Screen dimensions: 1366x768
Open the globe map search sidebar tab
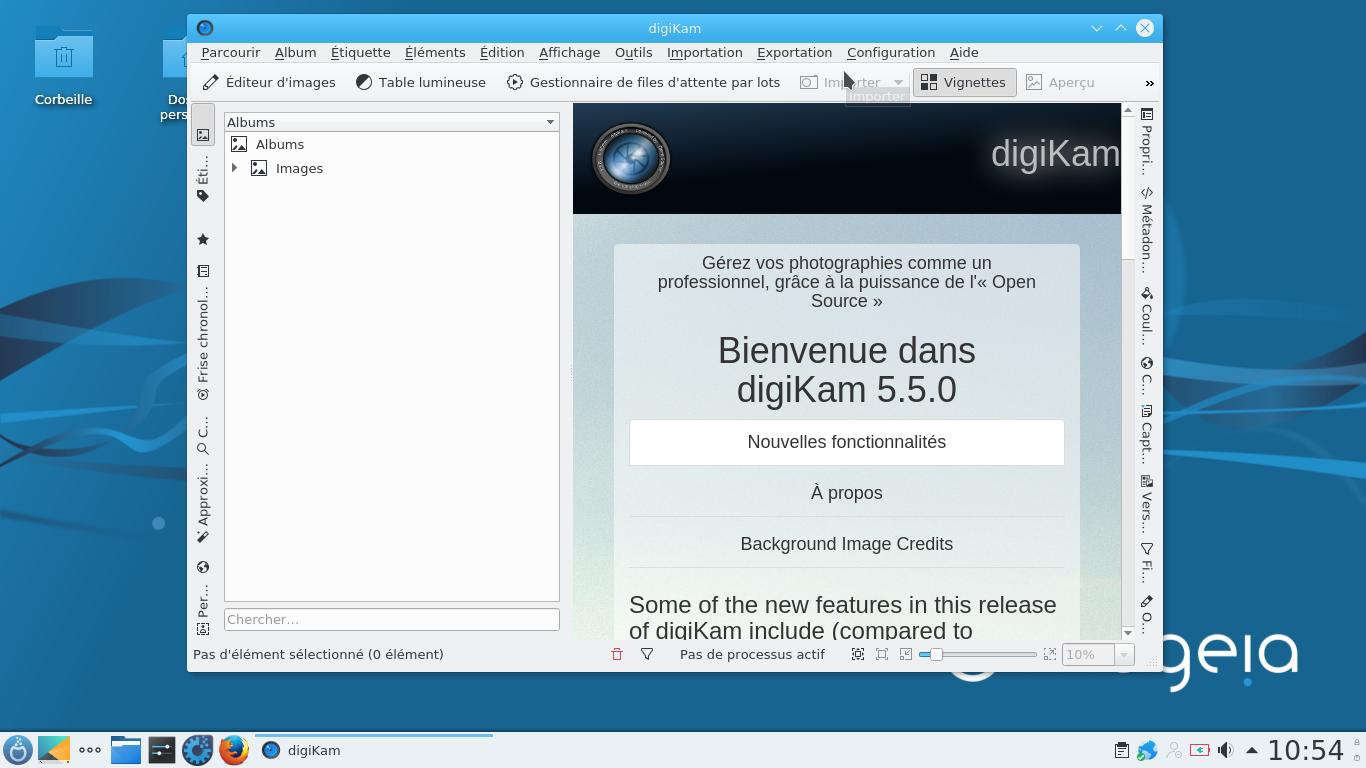[203, 567]
